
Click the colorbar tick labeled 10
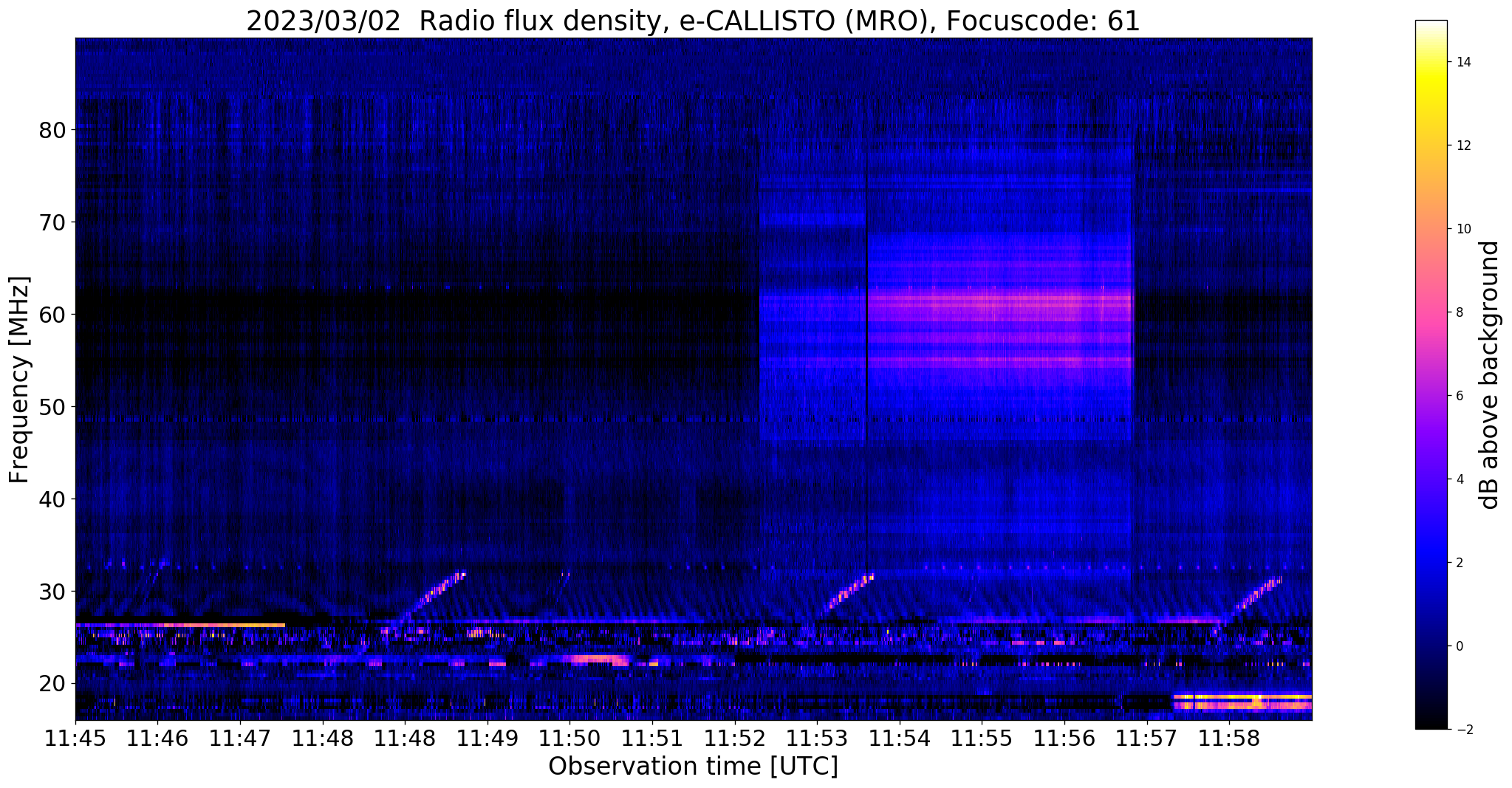[1463, 229]
